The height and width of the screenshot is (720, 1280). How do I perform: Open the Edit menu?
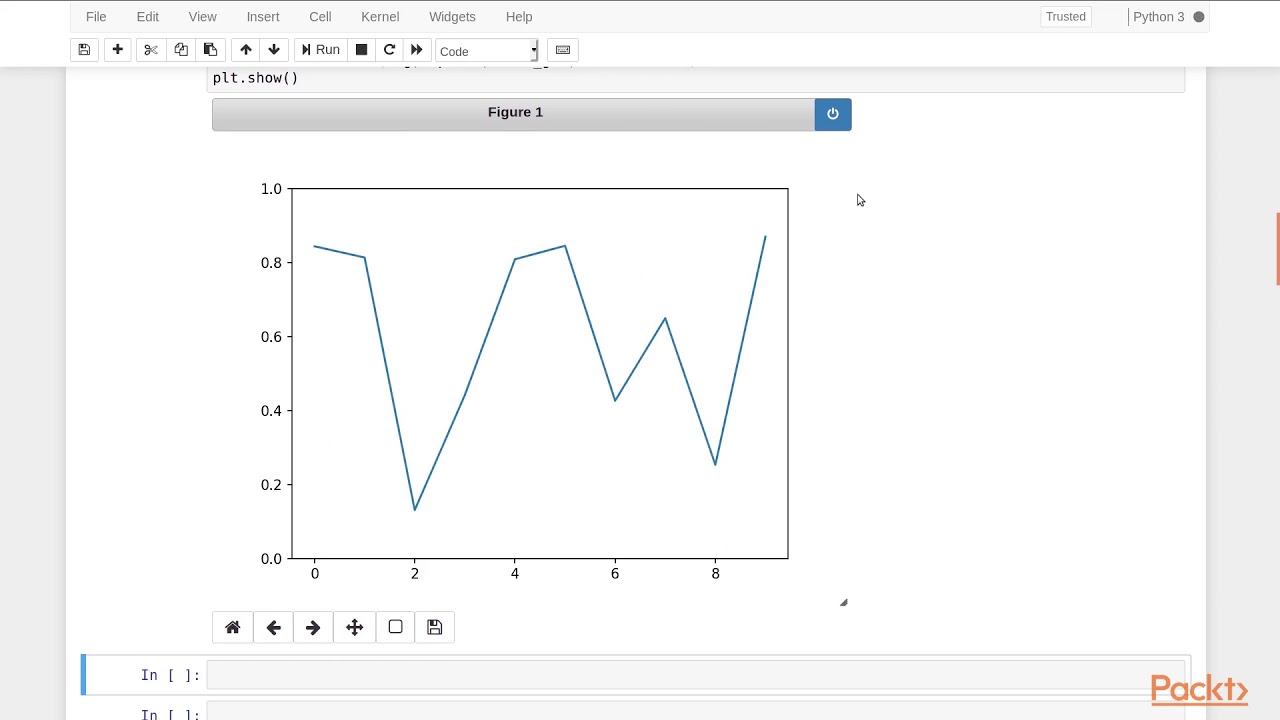[x=148, y=16]
